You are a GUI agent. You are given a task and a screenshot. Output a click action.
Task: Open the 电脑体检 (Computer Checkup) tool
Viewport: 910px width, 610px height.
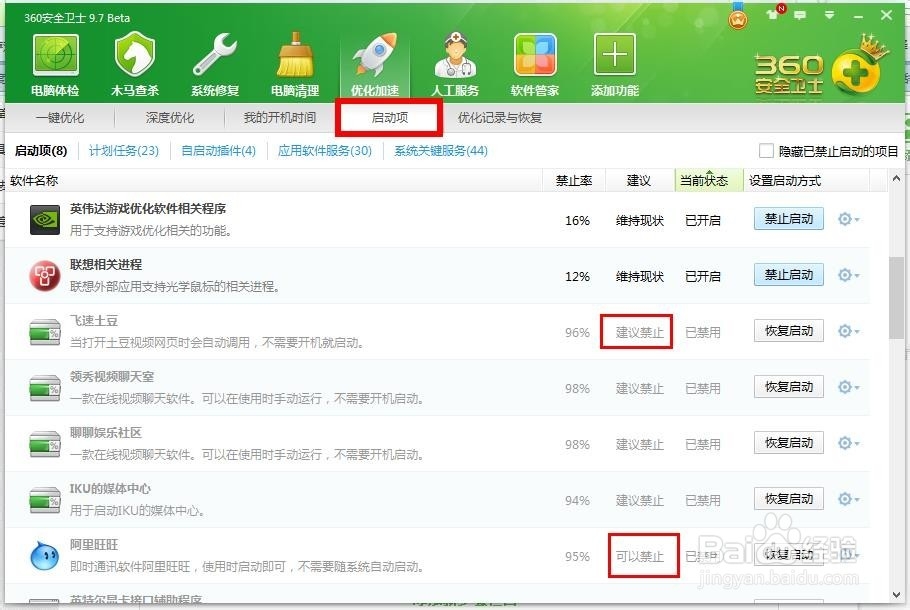[55, 60]
